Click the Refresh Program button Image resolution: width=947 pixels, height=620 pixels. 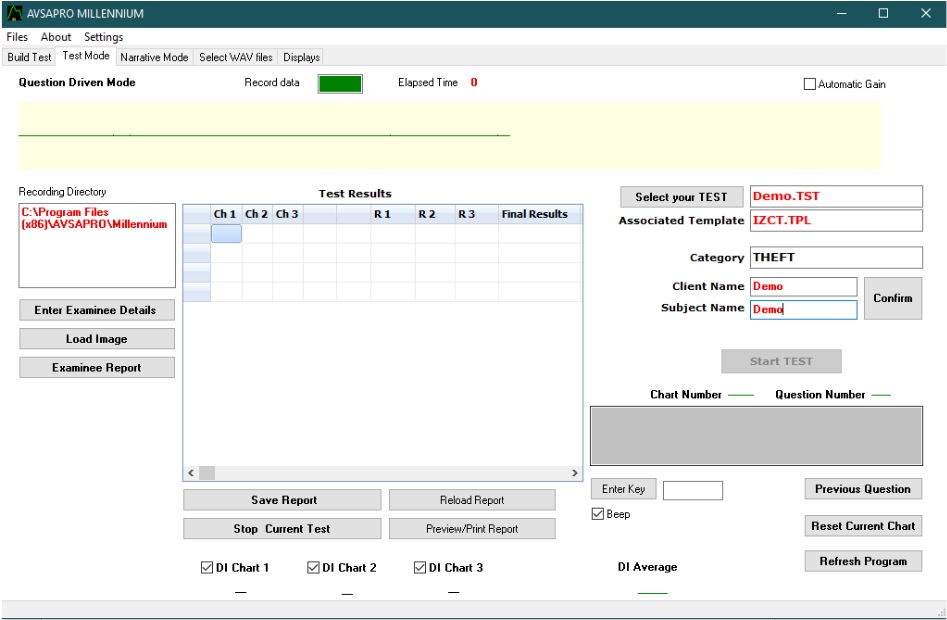(863, 561)
